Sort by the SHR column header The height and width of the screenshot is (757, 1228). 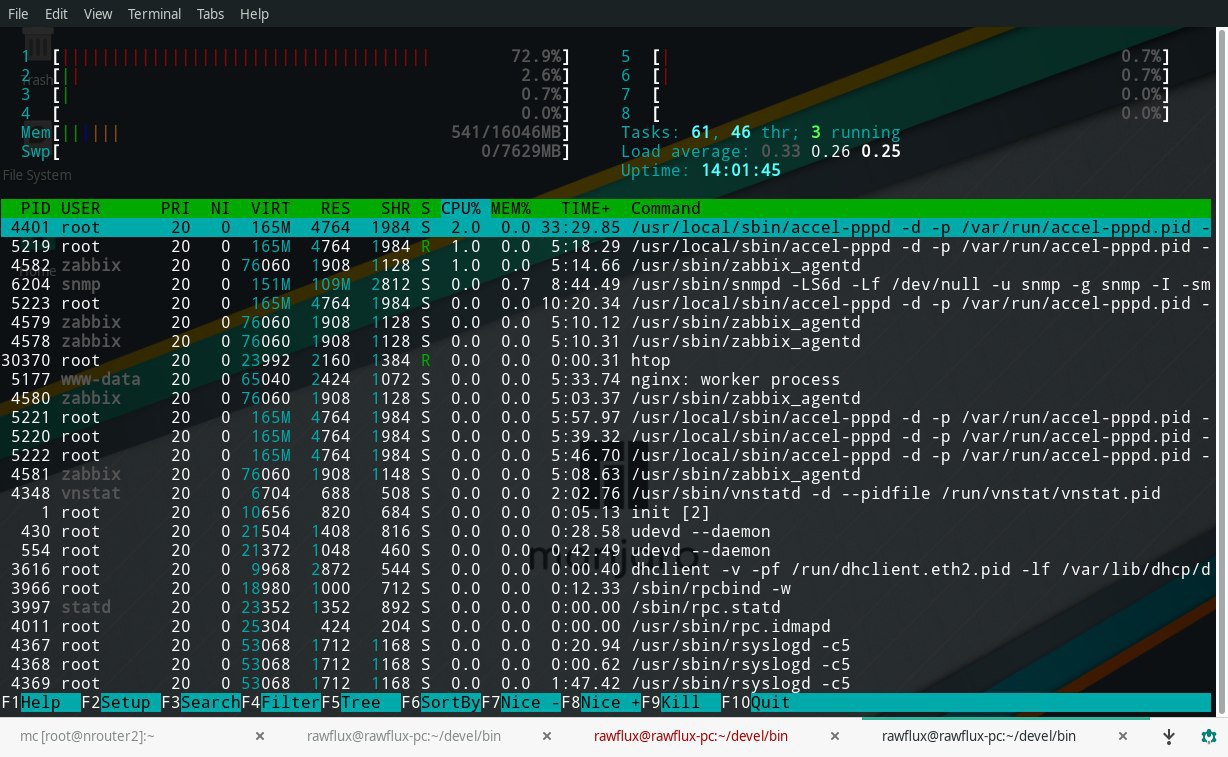(x=396, y=208)
